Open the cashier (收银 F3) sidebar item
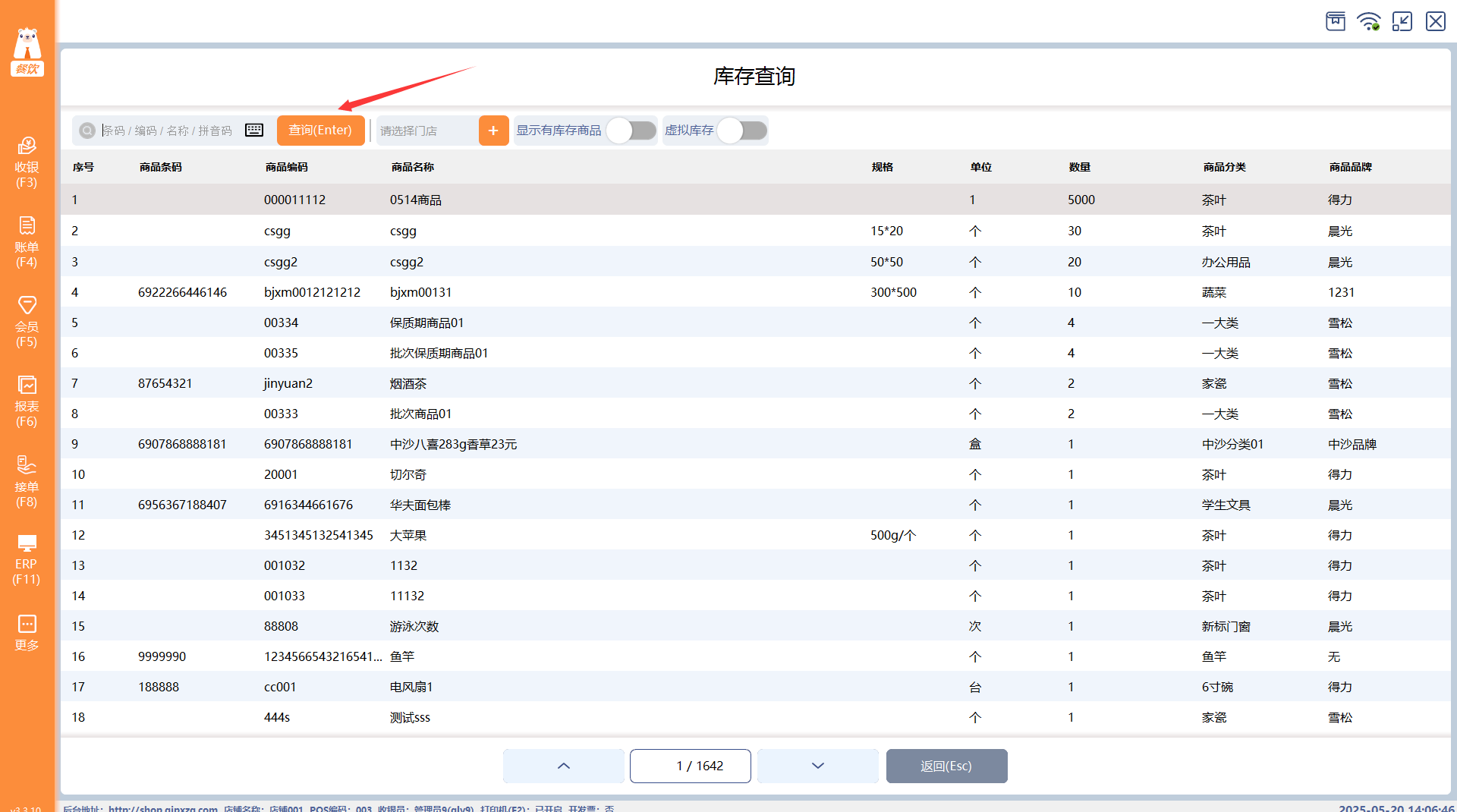 point(27,162)
